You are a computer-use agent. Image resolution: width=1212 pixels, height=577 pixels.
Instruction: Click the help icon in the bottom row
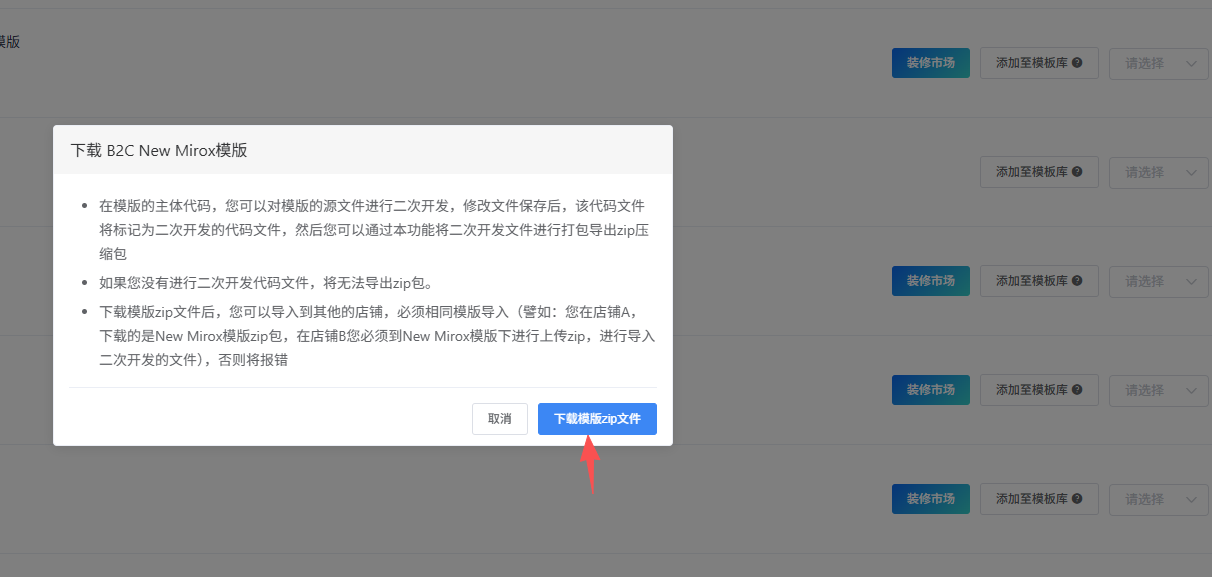(x=1077, y=499)
